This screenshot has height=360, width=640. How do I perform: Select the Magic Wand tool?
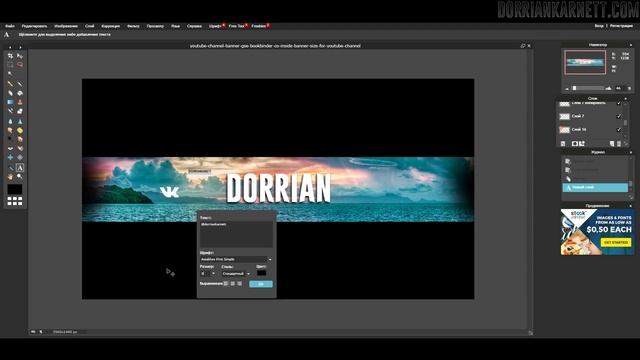(x=10, y=74)
